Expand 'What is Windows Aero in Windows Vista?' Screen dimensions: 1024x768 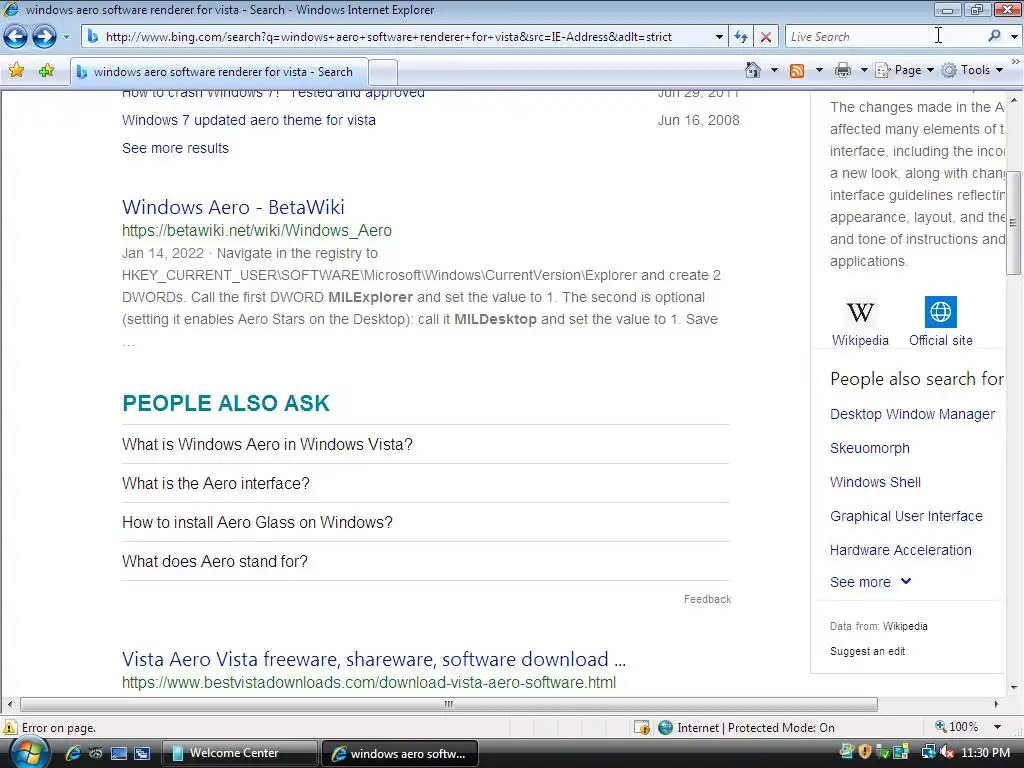pyautogui.click(x=425, y=444)
